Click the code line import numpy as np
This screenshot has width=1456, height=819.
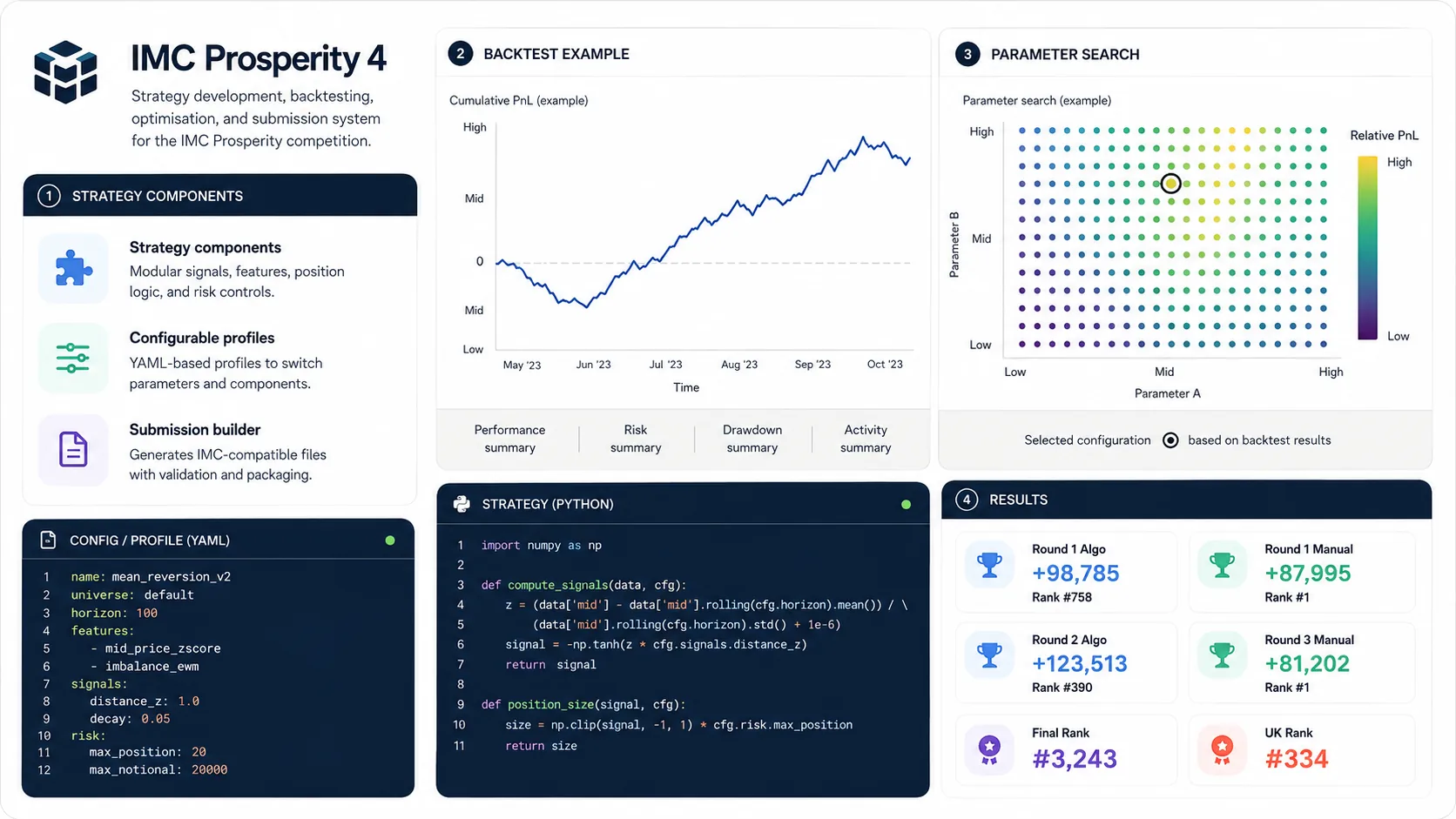[542, 545]
